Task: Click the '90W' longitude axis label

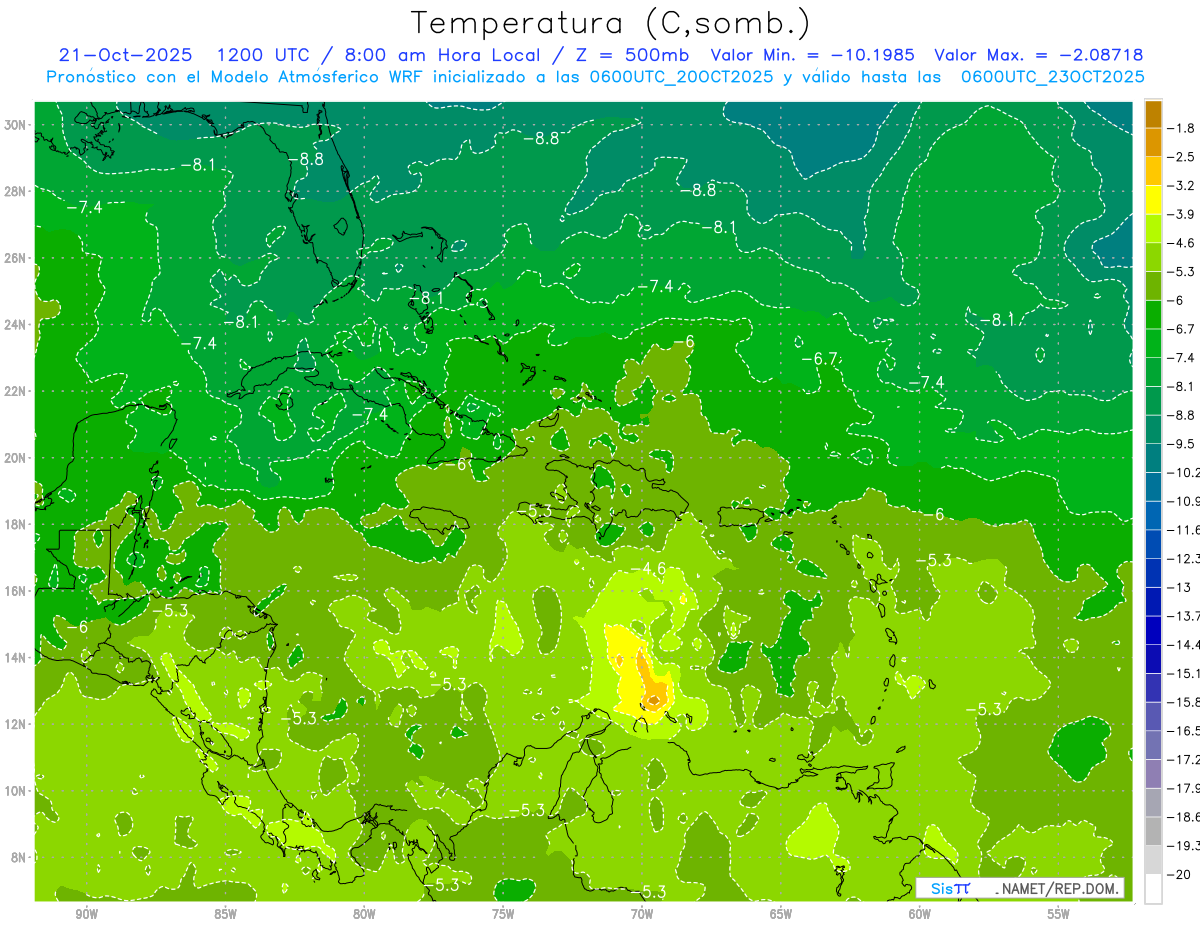Action: click(x=87, y=913)
